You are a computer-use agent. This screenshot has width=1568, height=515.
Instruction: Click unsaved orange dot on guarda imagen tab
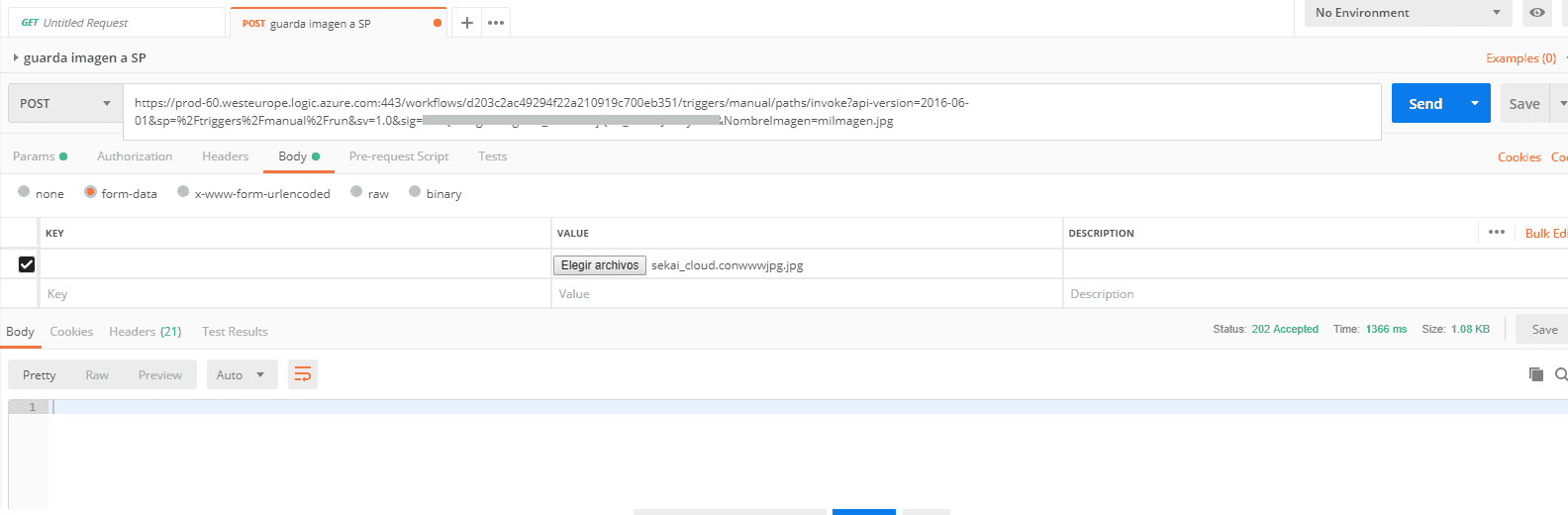[438, 23]
